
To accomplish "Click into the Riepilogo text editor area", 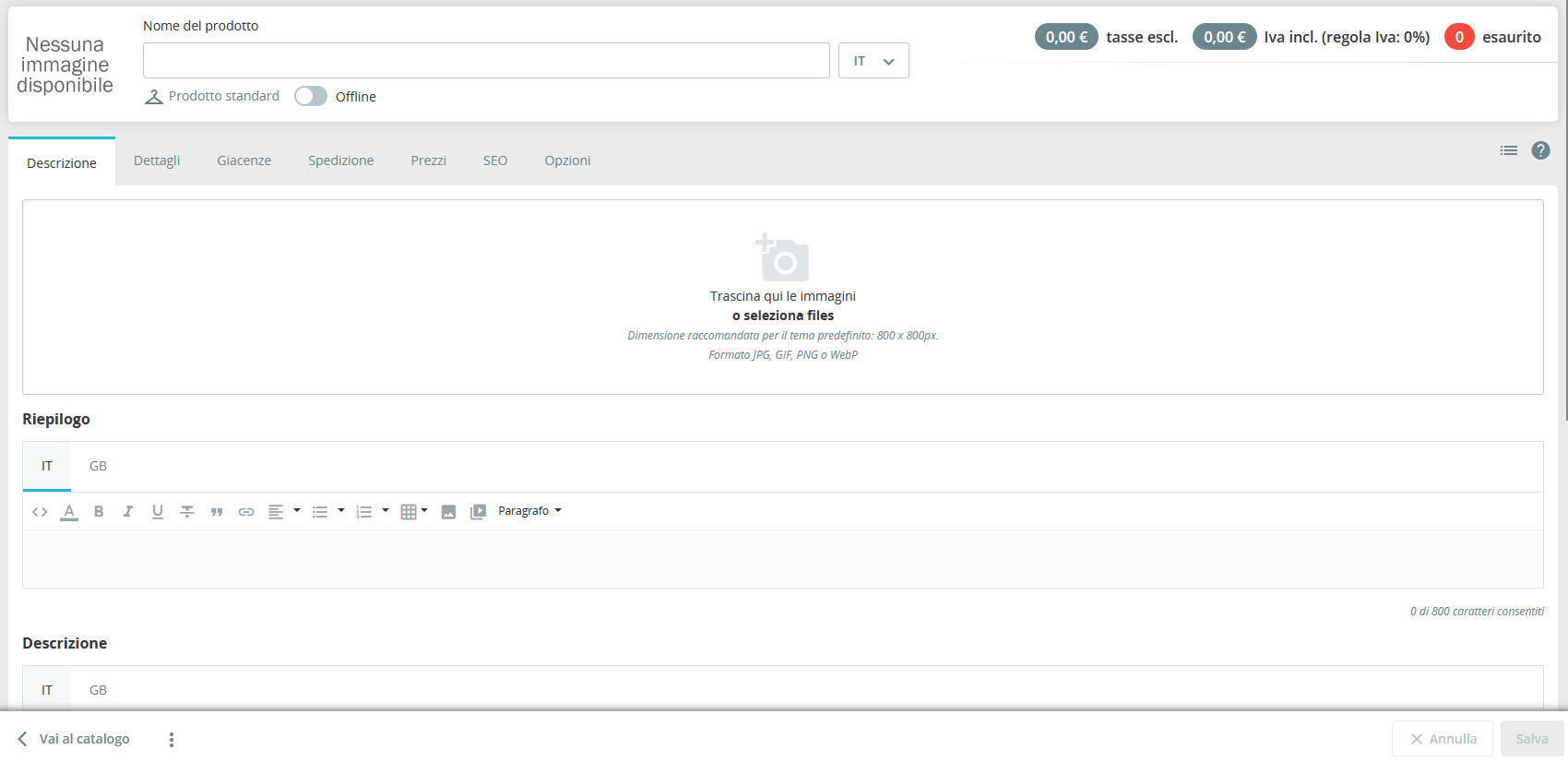I will [782, 559].
